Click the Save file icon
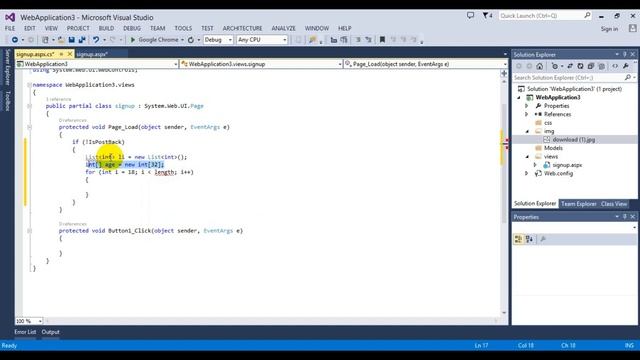 pyautogui.click(x=72, y=40)
